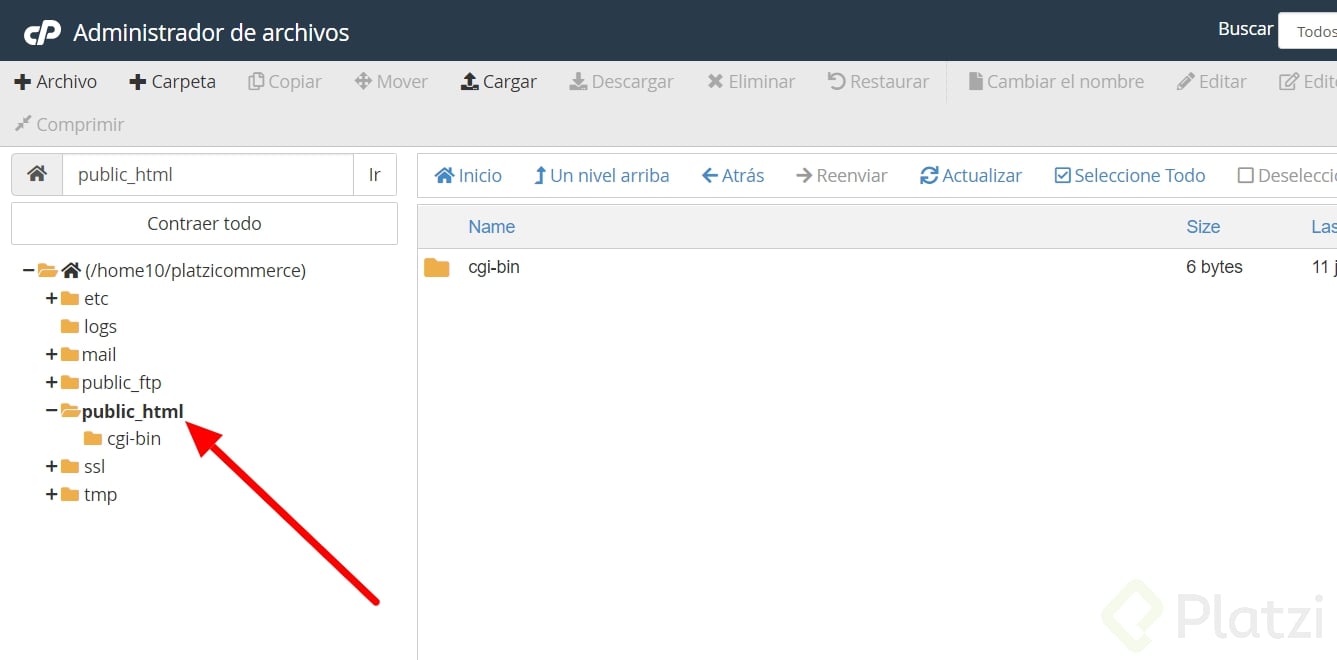Select cgi-bin subfolder in the tree
Viewport: 1337px width, 660px height.
pyautogui.click(x=134, y=439)
